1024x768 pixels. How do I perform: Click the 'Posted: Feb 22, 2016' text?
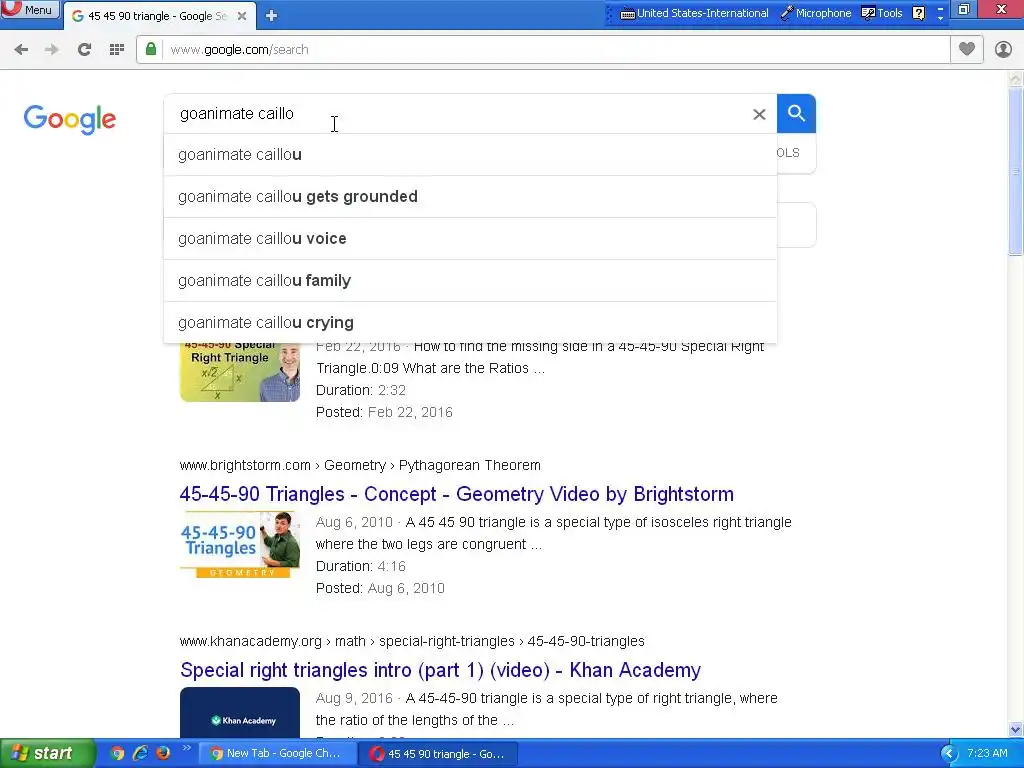[384, 412]
